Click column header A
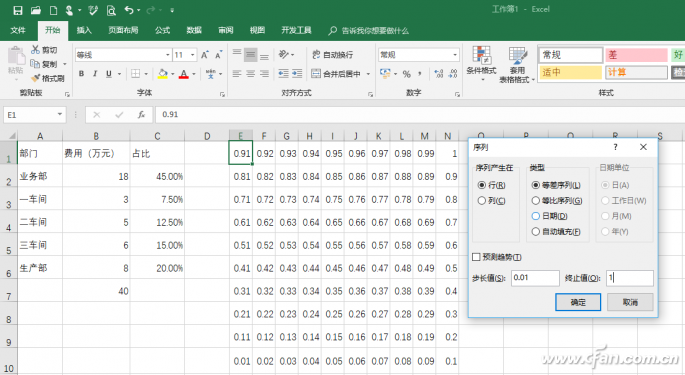The image size is (685, 375). coord(40,136)
